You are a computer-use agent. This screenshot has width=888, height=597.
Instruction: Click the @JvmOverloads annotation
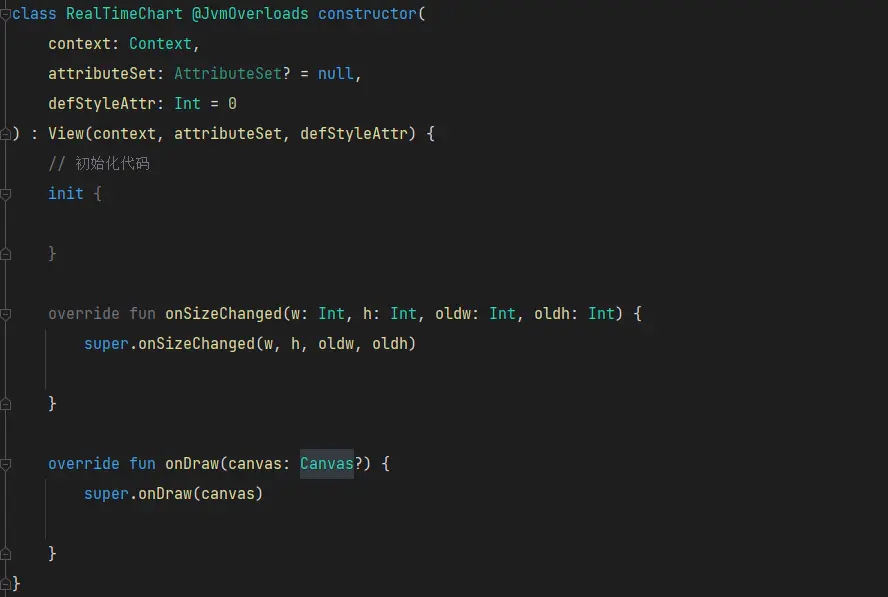point(250,14)
